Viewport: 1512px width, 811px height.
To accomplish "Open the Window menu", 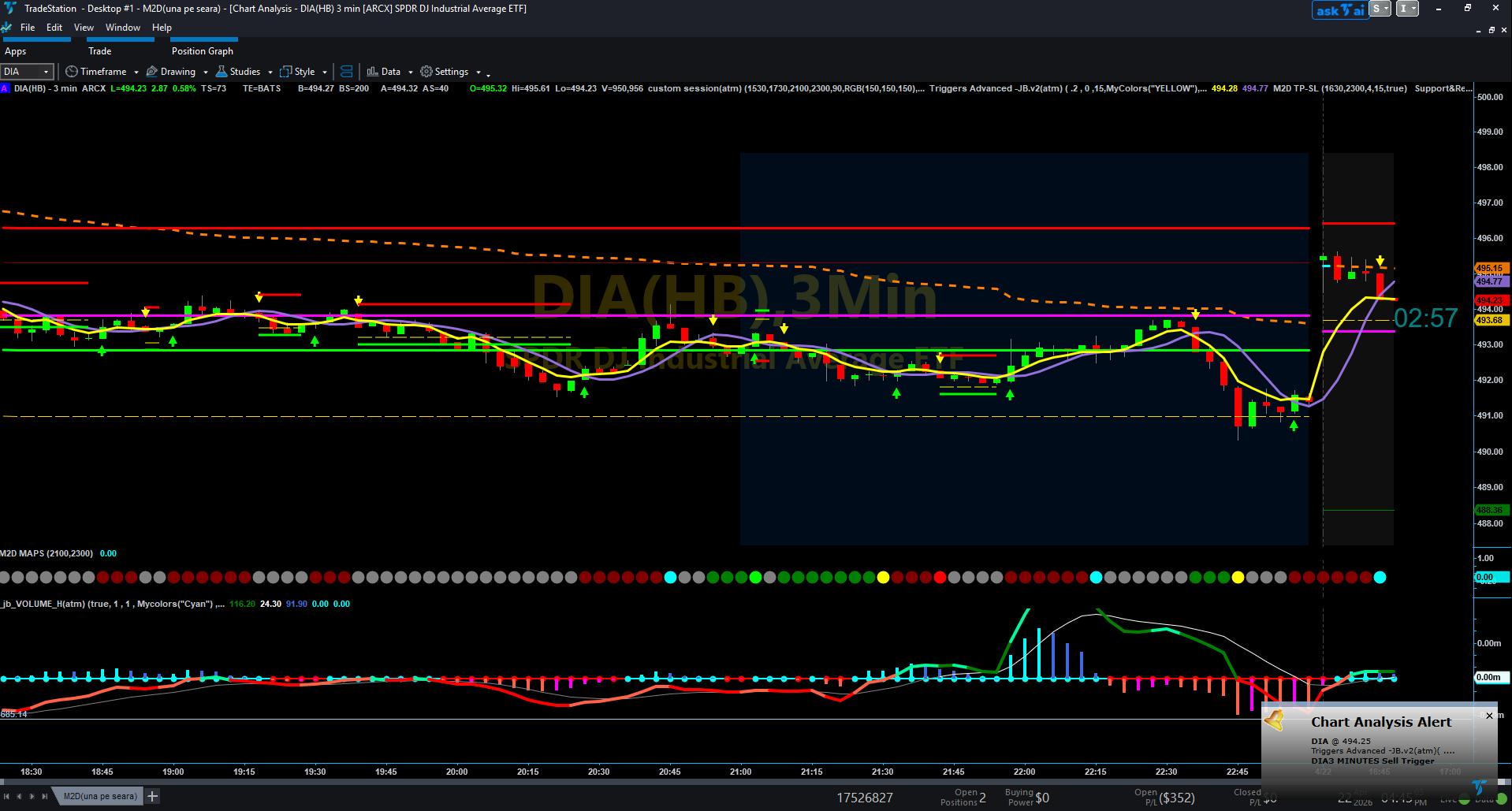I will pos(123,28).
